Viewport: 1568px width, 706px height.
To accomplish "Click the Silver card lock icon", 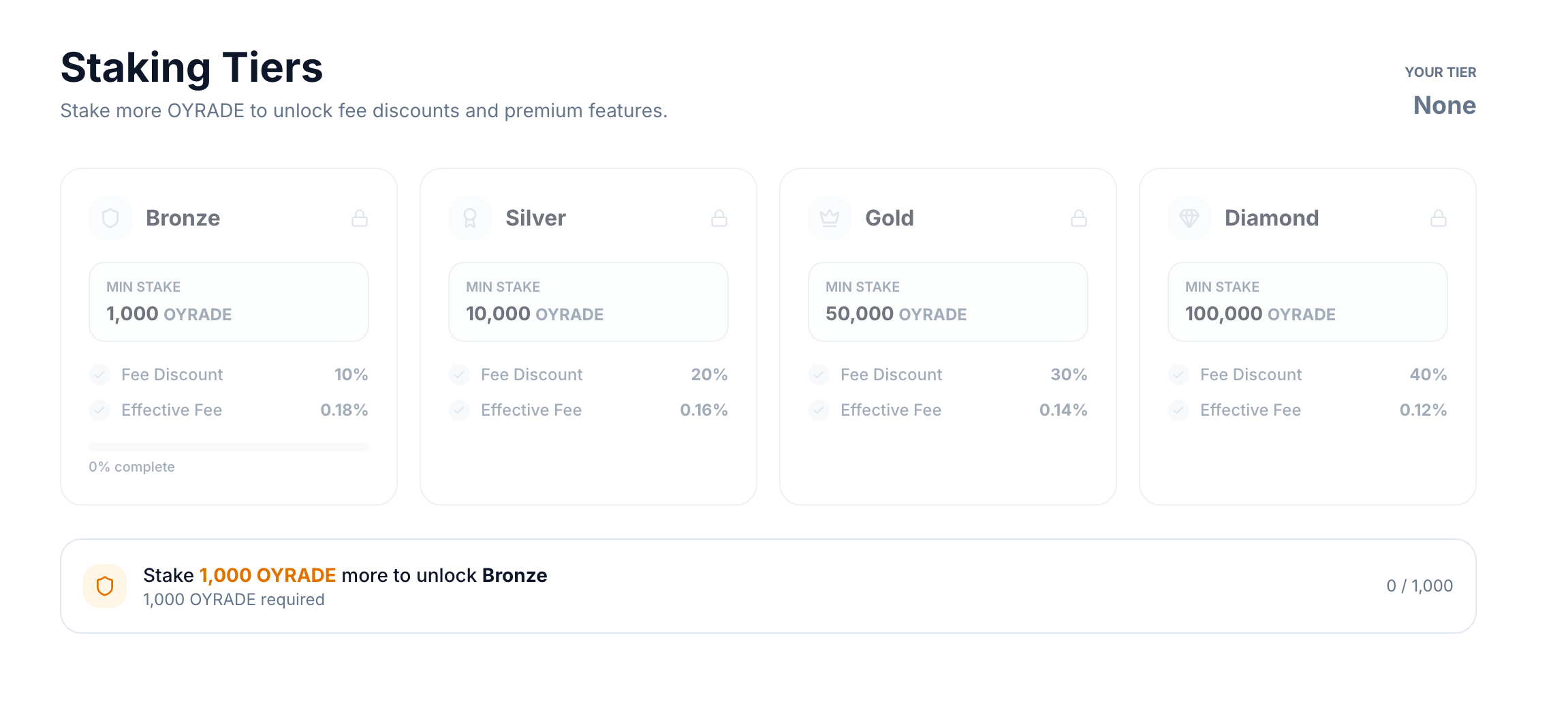I will coord(719,218).
